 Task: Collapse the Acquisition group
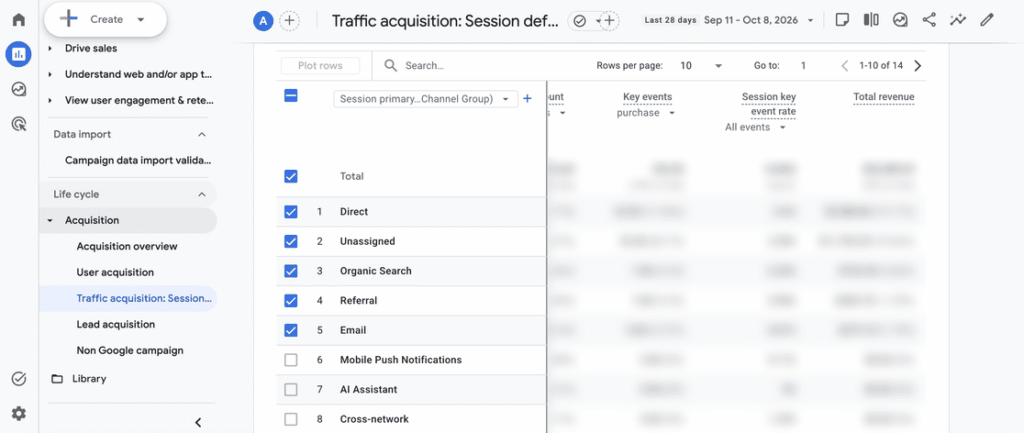(x=50, y=221)
